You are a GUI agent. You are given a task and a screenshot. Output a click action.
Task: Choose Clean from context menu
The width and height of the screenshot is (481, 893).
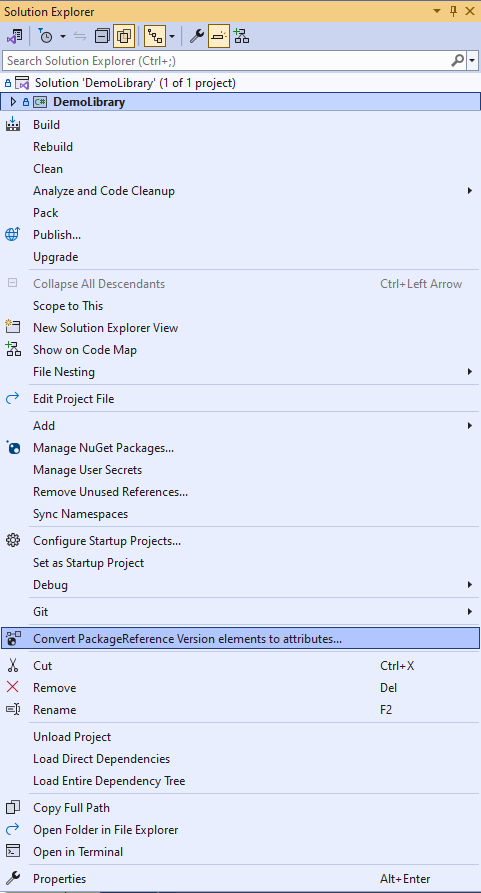240,169
